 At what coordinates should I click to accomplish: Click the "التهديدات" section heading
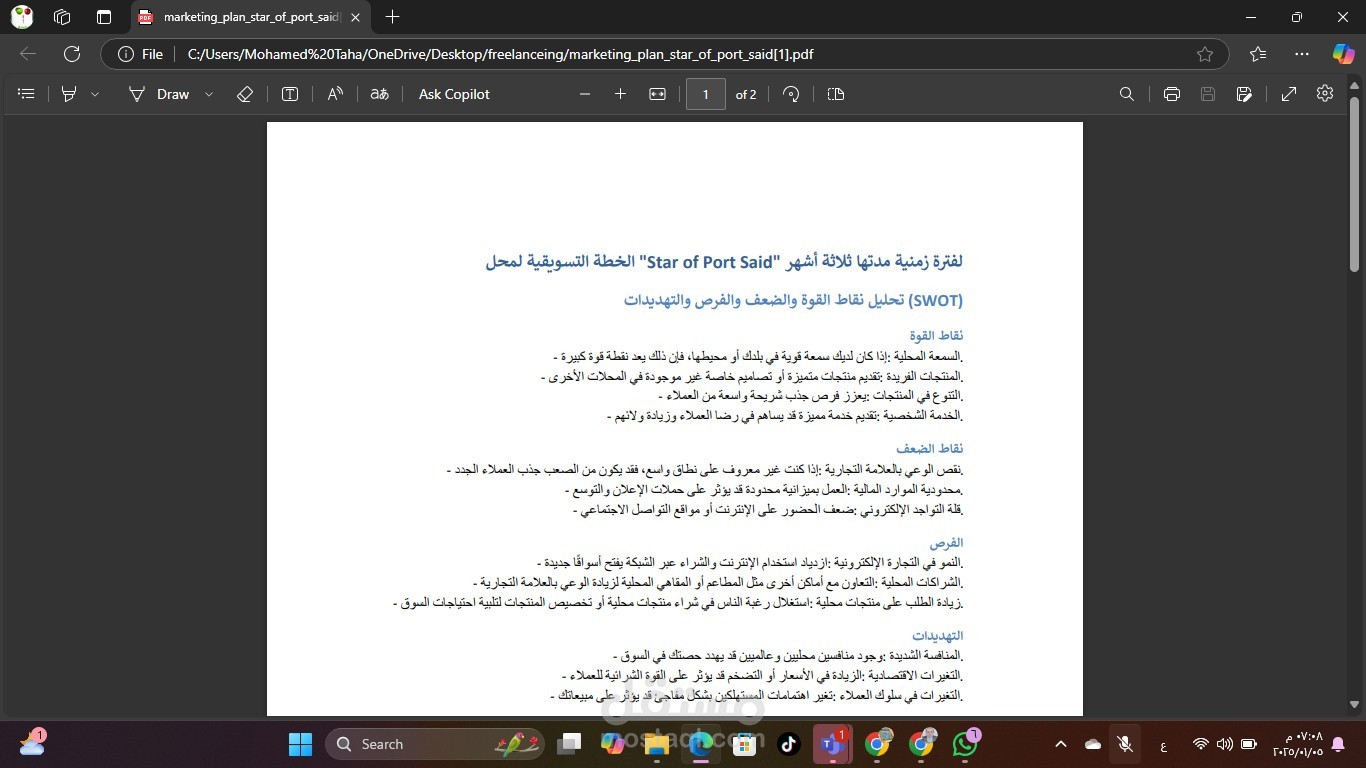pyautogui.click(x=937, y=636)
